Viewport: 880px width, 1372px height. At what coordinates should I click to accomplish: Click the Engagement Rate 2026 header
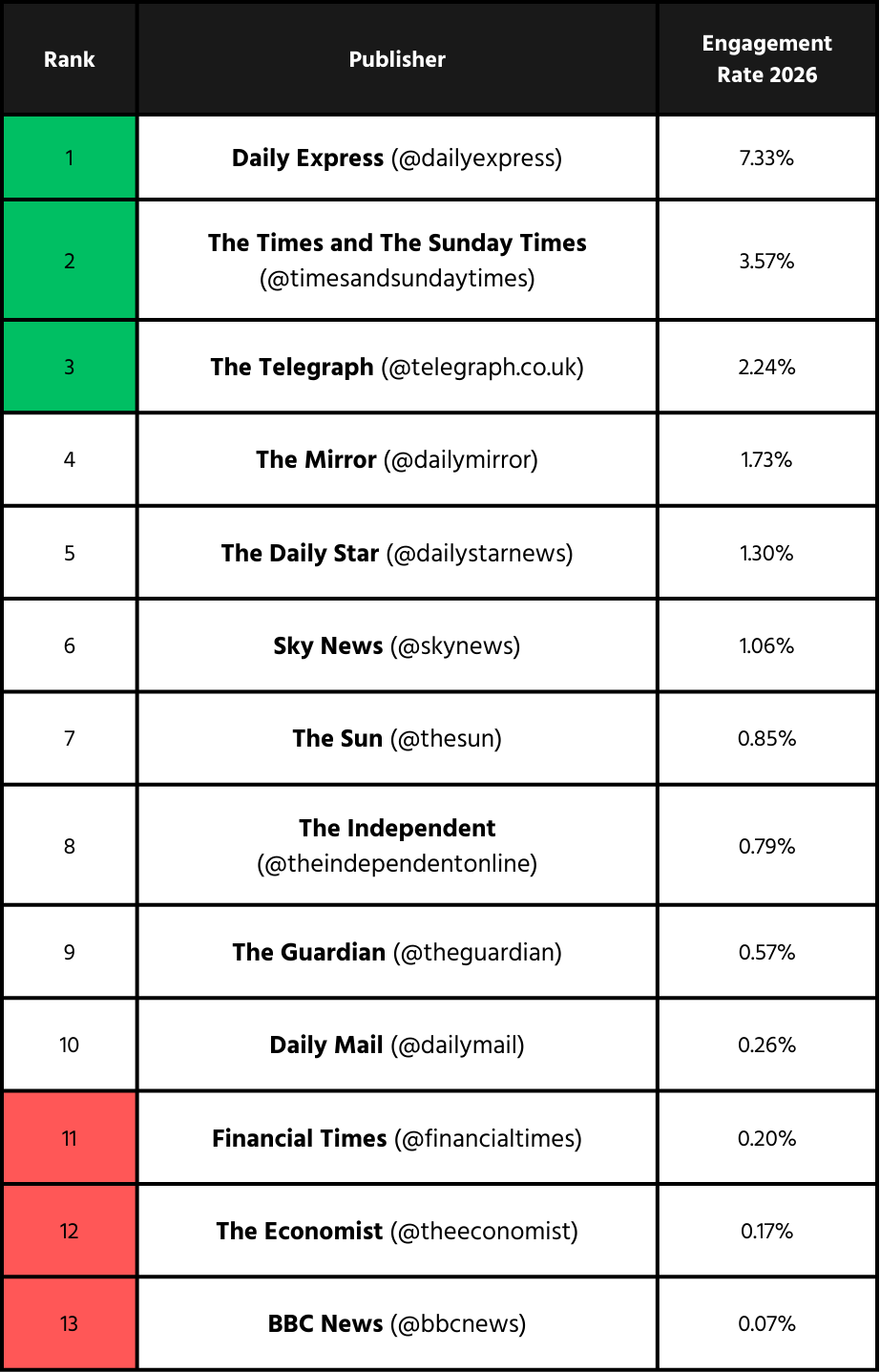coord(766,59)
